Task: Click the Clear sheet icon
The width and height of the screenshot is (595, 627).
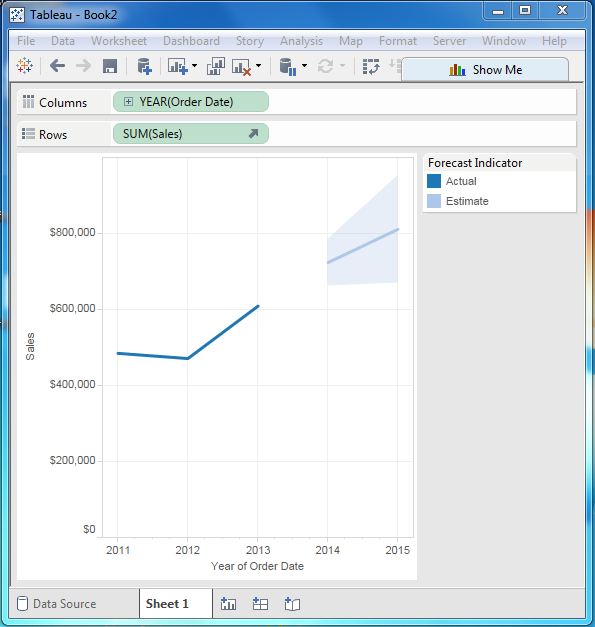Action: [x=242, y=66]
